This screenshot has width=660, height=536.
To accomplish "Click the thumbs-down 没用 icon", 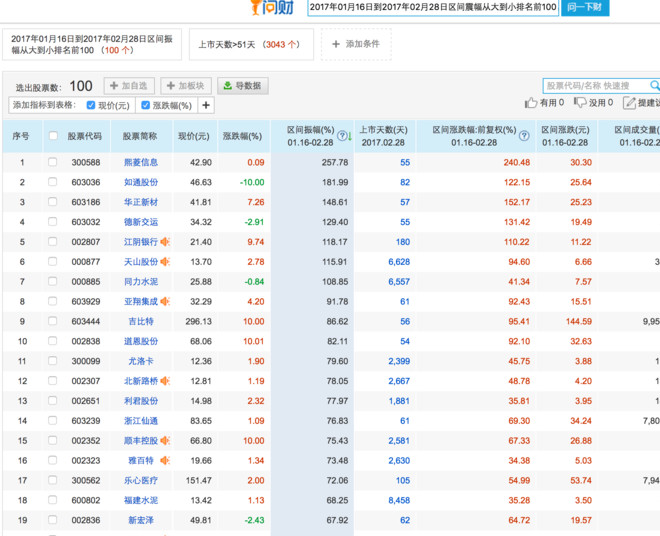I will tap(580, 102).
